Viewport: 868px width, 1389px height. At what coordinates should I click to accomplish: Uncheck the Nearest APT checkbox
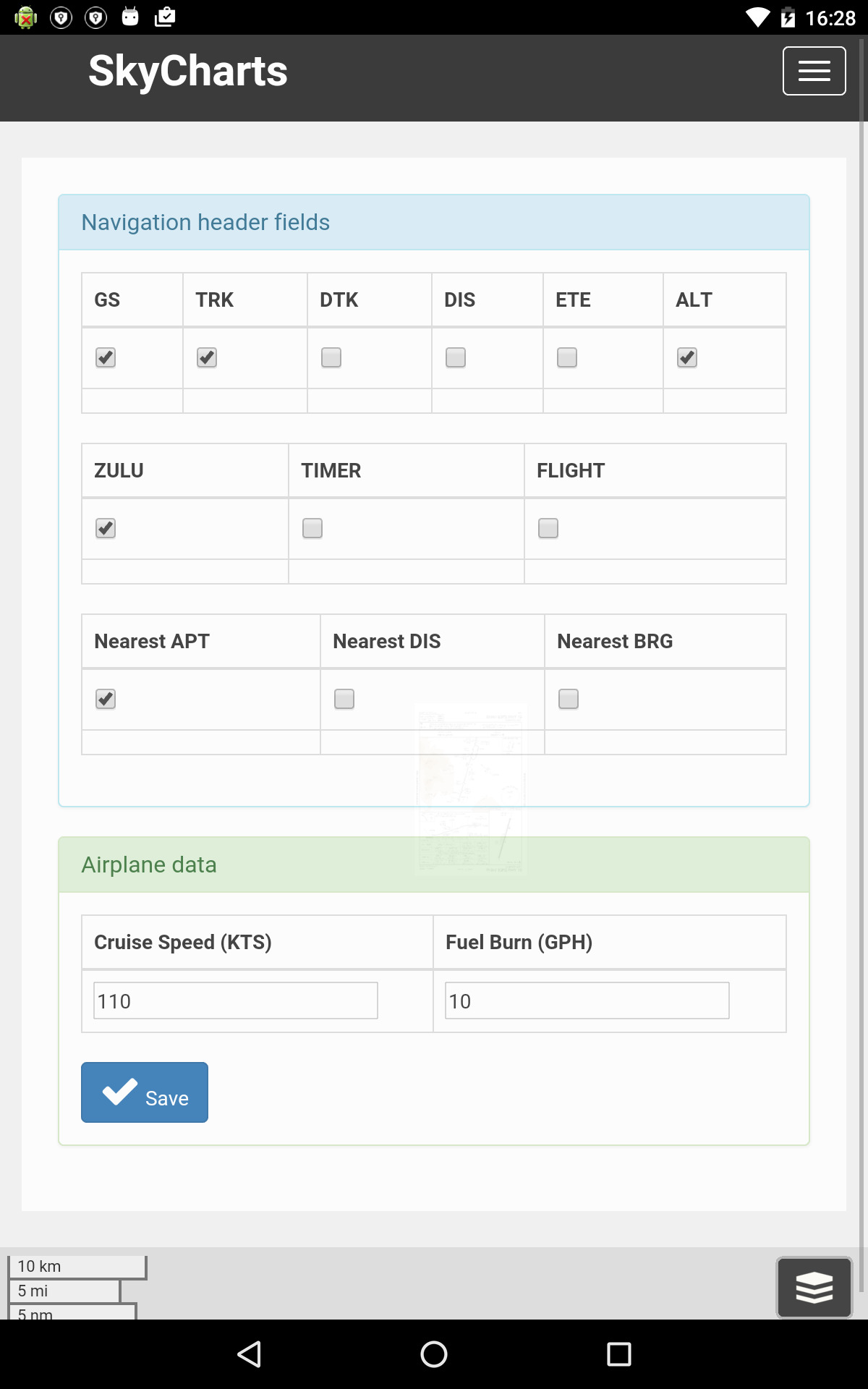[x=106, y=699]
